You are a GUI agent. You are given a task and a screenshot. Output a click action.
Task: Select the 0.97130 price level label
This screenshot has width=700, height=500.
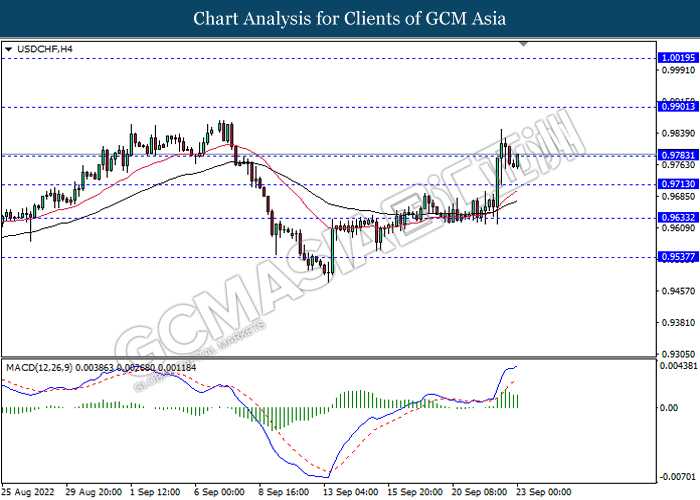(678, 184)
